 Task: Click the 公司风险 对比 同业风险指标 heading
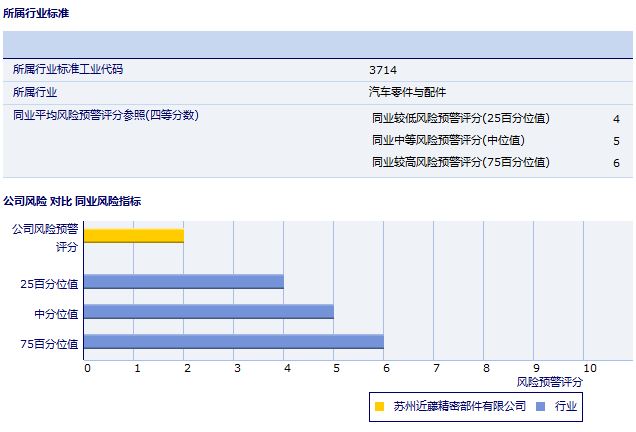(72, 201)
